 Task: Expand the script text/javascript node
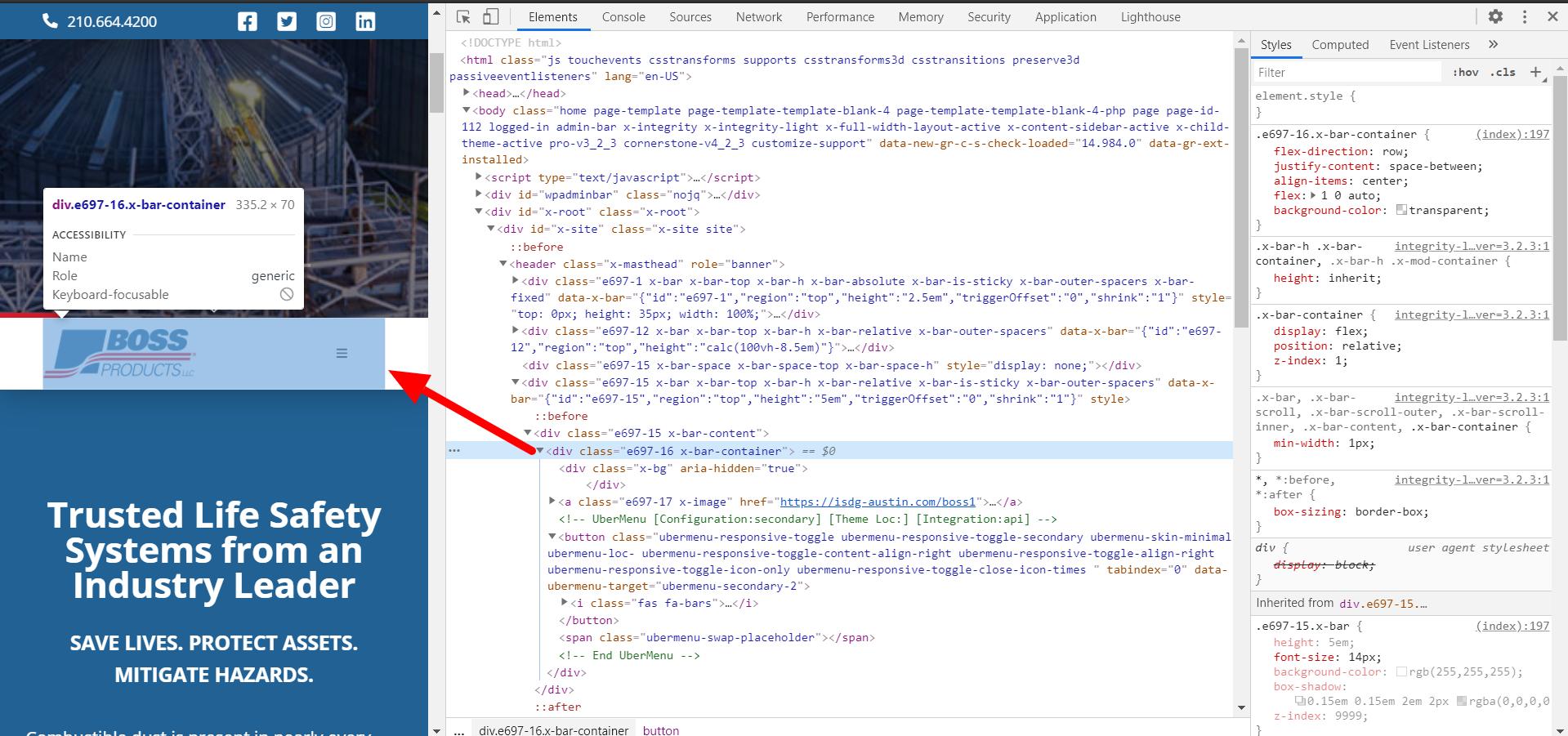tap(479, 177)
